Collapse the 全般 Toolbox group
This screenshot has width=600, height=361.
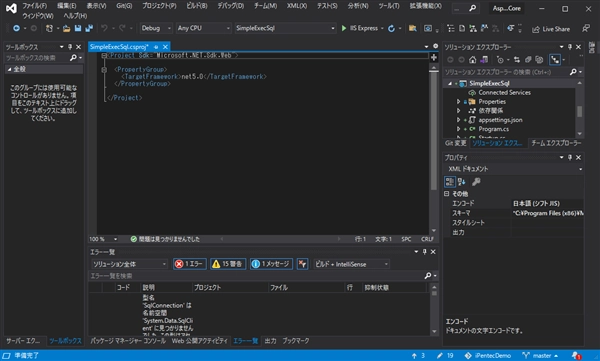click(x=9, y=69)
